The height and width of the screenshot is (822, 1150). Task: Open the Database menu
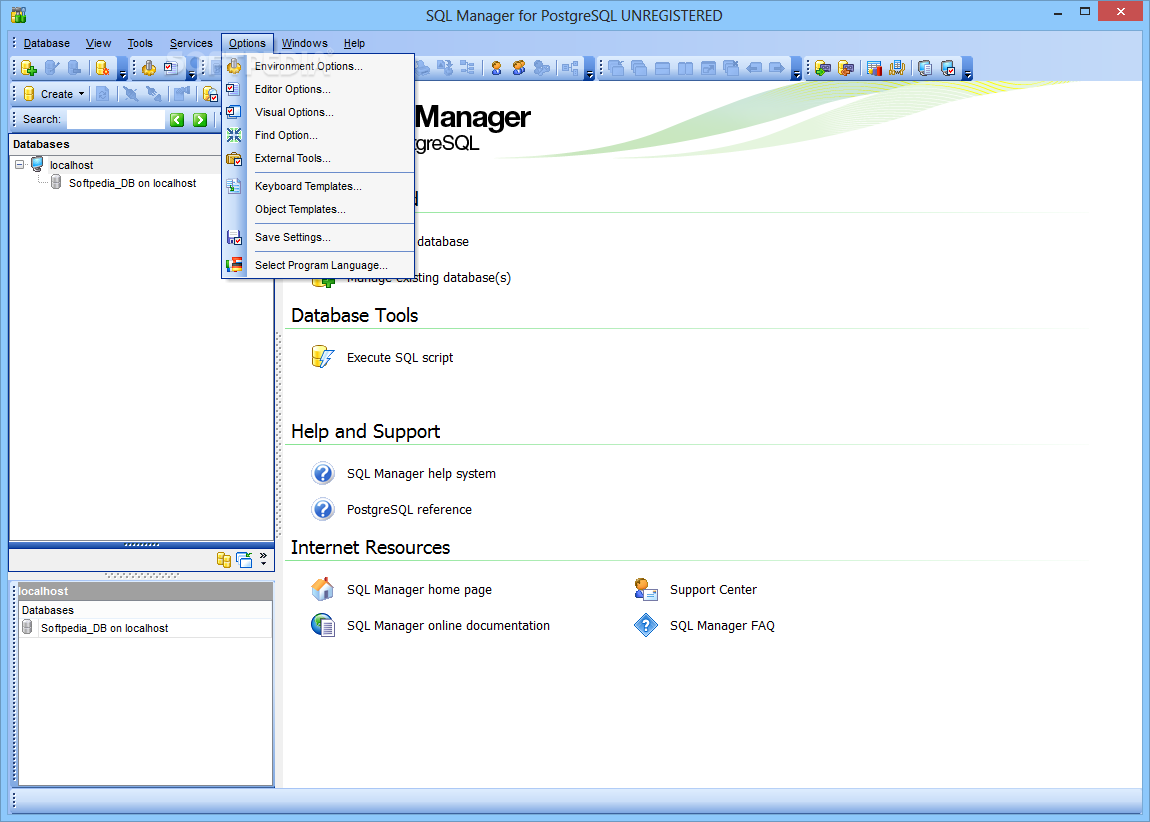pyautogui.click(x=46, y=43)
